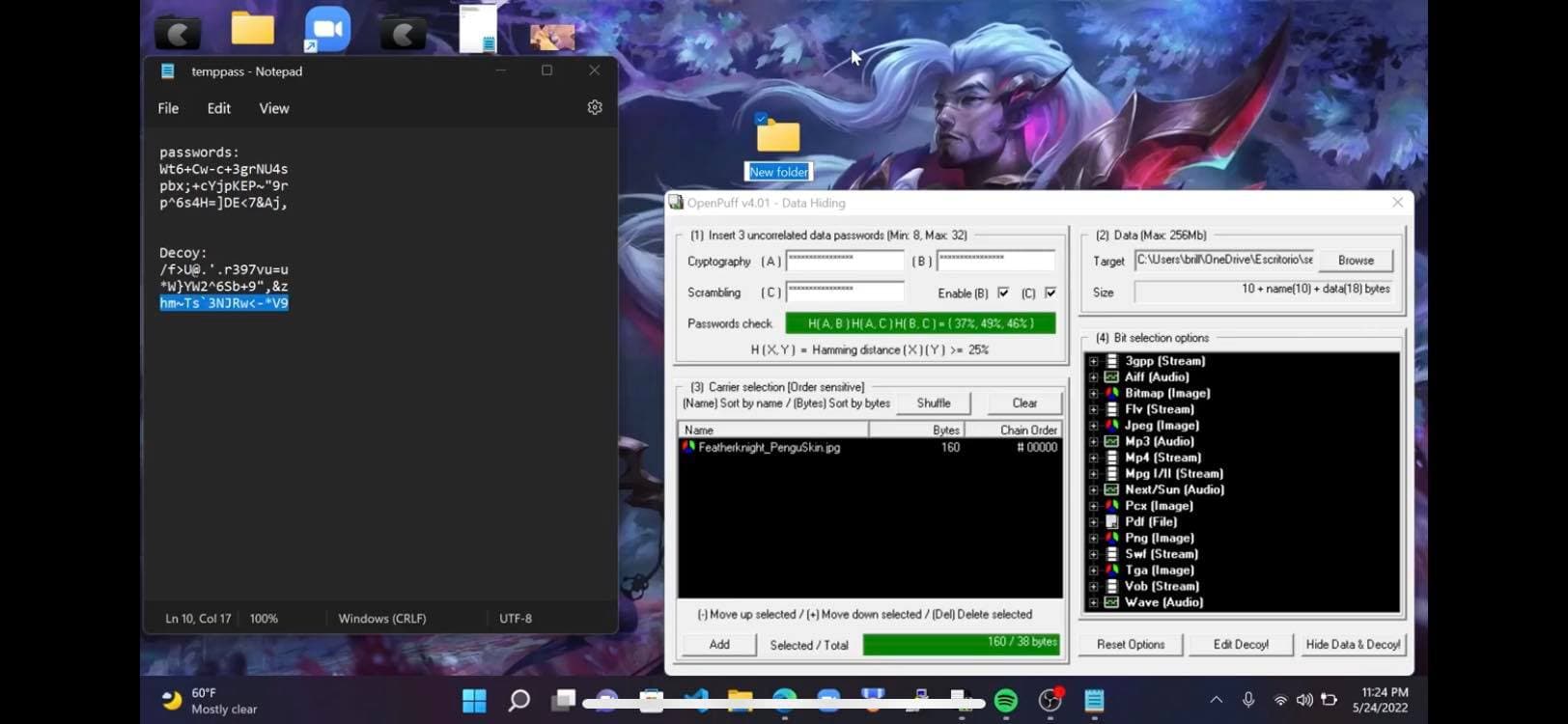Open the Notepad View menu
Viewport: 1568px width, 724px height.
pos(273,108)
